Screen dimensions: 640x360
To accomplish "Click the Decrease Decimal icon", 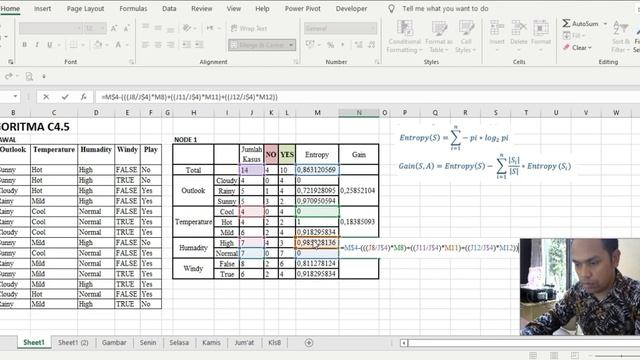I will [371, 45].
